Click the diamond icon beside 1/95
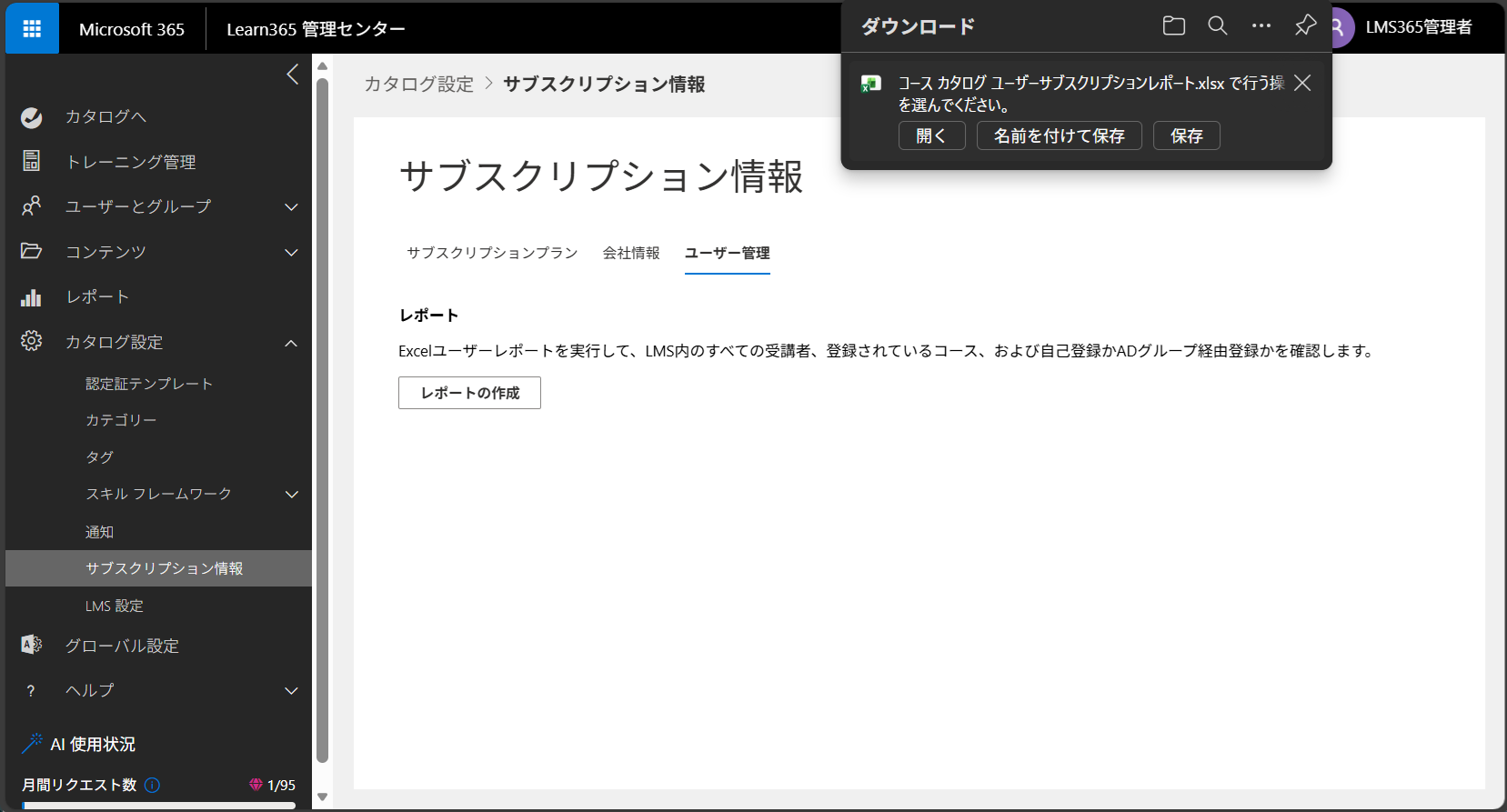1507x812 pixels. pyautogui.click(x=256, y=785)
